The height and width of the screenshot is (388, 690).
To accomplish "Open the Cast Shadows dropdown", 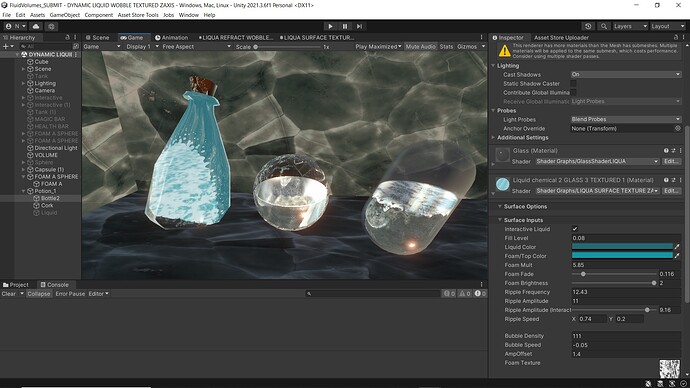I will coord(626,74).
